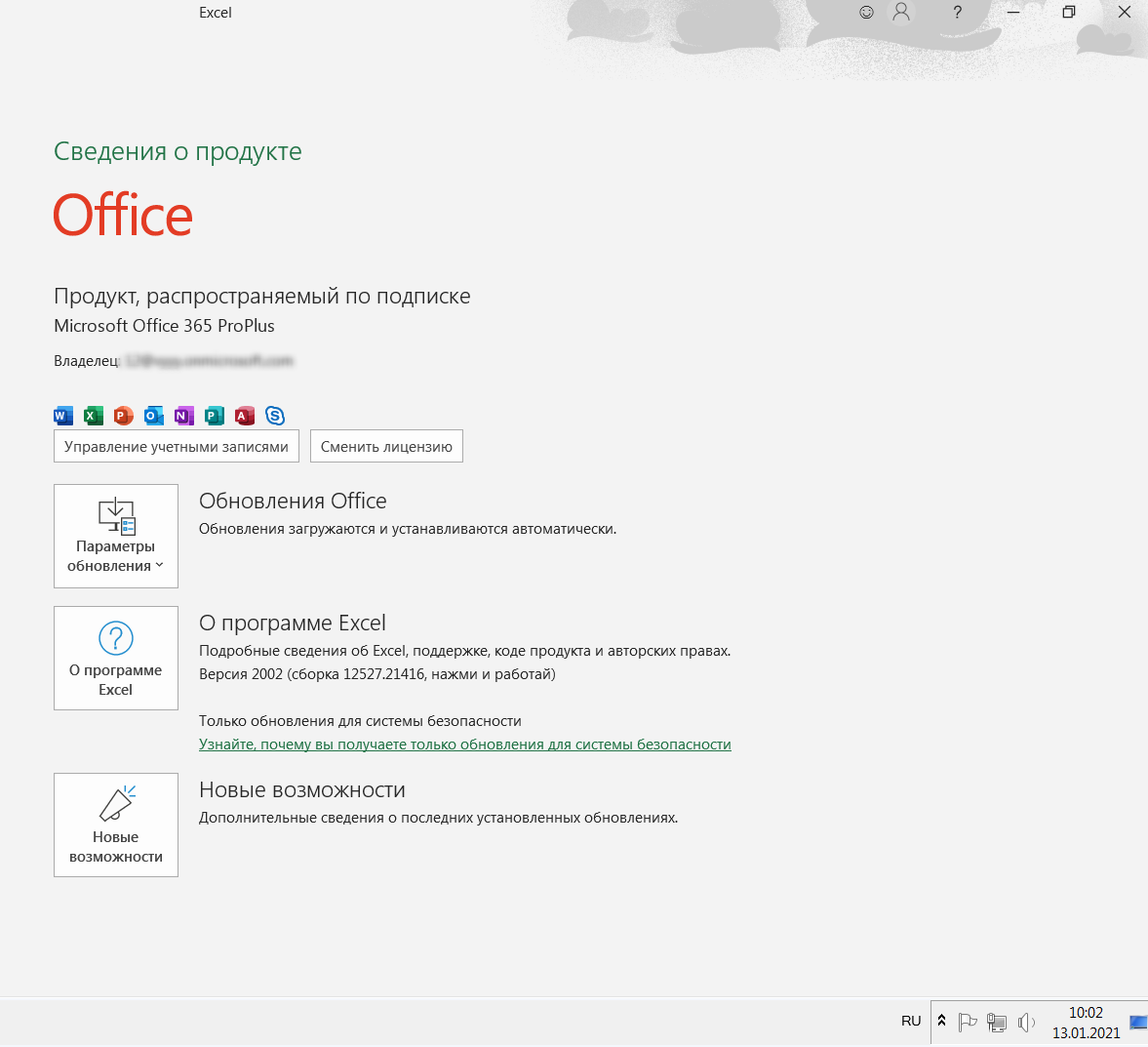Close the Excel window

pyautogui.click(x=1125, y=13)
